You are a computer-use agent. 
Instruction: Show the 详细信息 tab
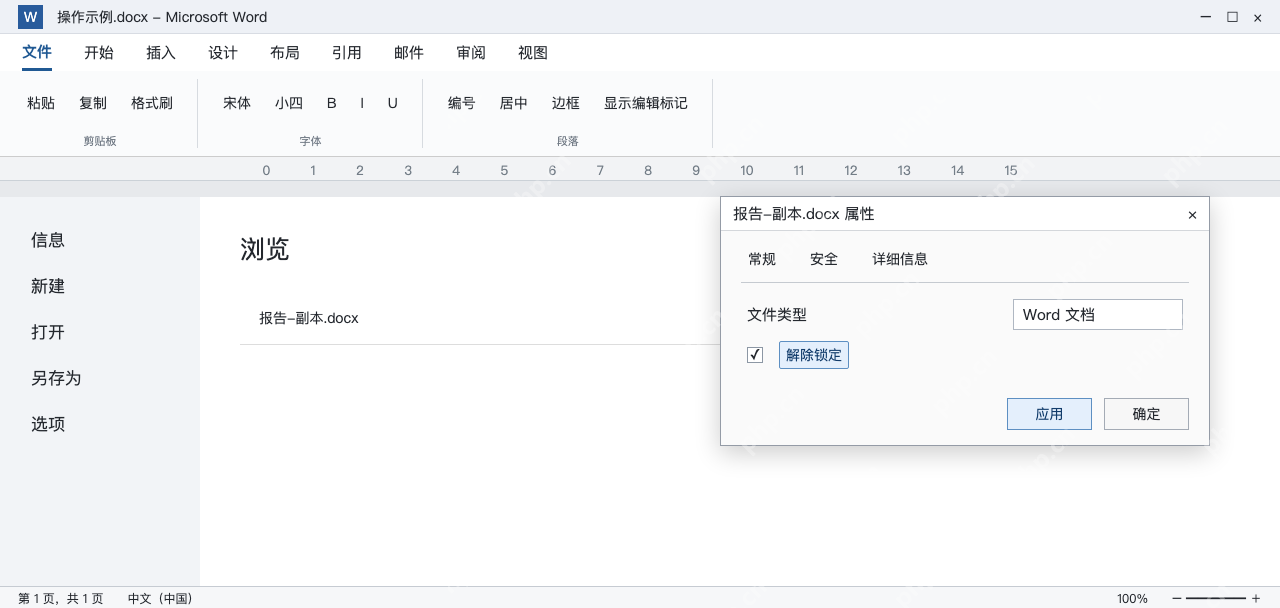900,259
